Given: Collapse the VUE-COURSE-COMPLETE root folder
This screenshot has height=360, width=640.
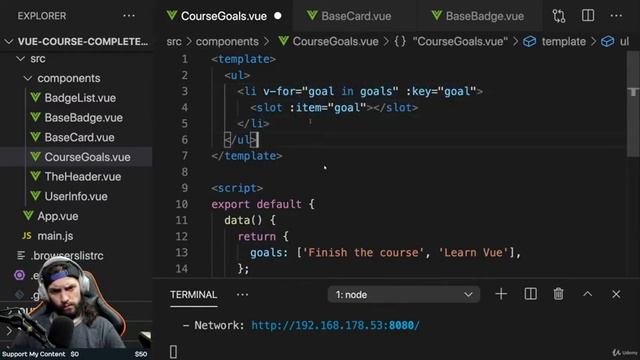Looking at the screenshot, I should pos(9,42).
